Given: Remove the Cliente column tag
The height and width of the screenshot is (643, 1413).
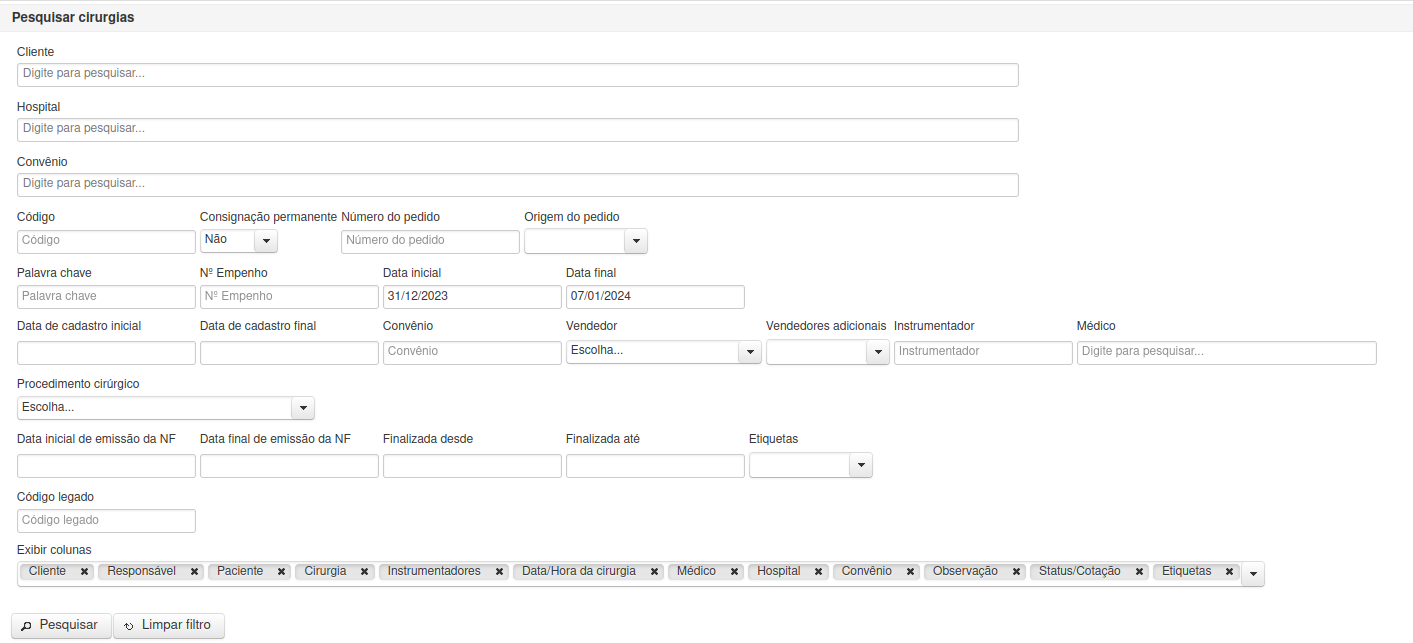Looking at the screenshot, I should coord(85,572).
